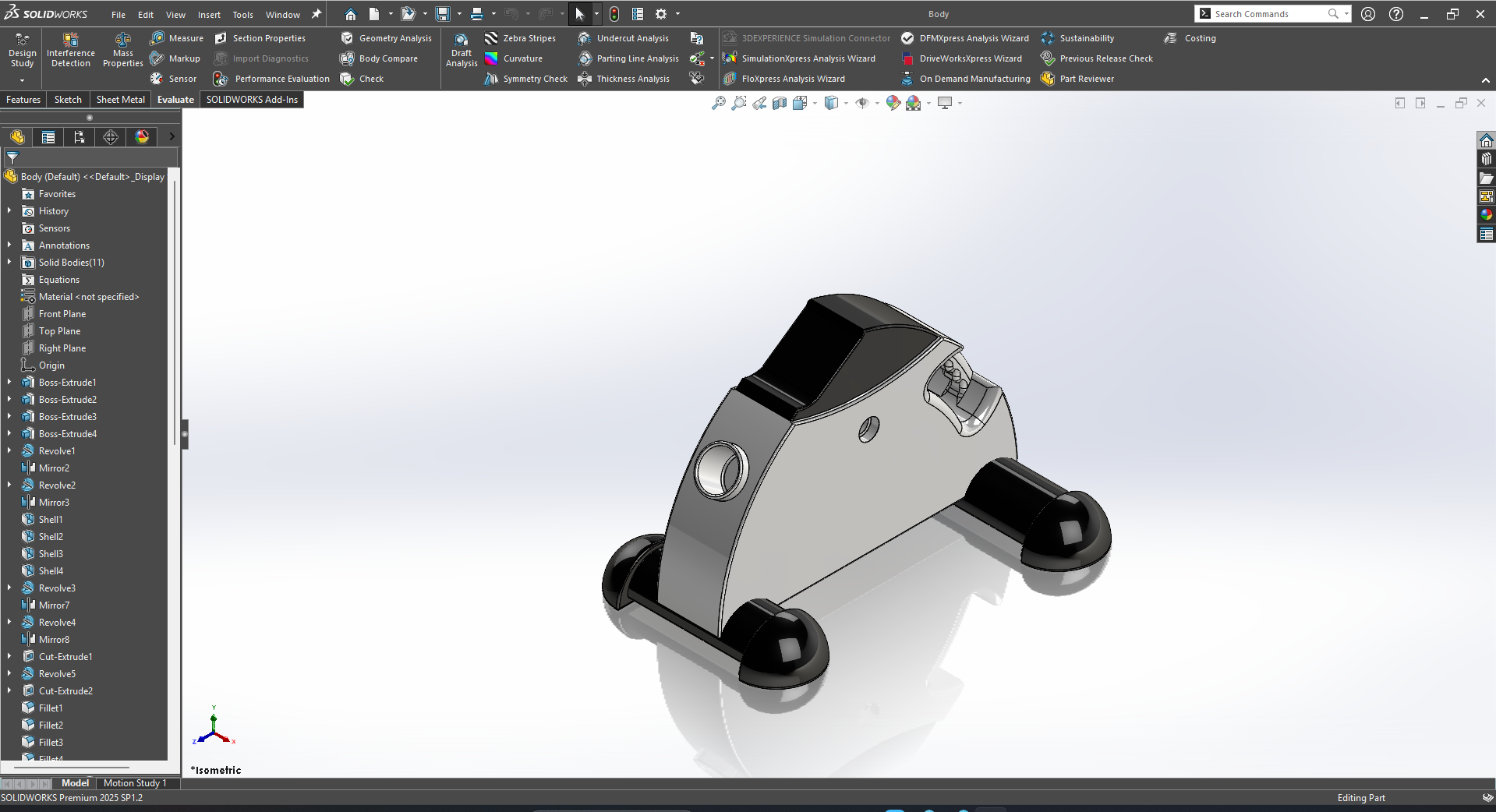The image size is (1496, 812).
Task: Open the Measure tool
Action: 176,38
